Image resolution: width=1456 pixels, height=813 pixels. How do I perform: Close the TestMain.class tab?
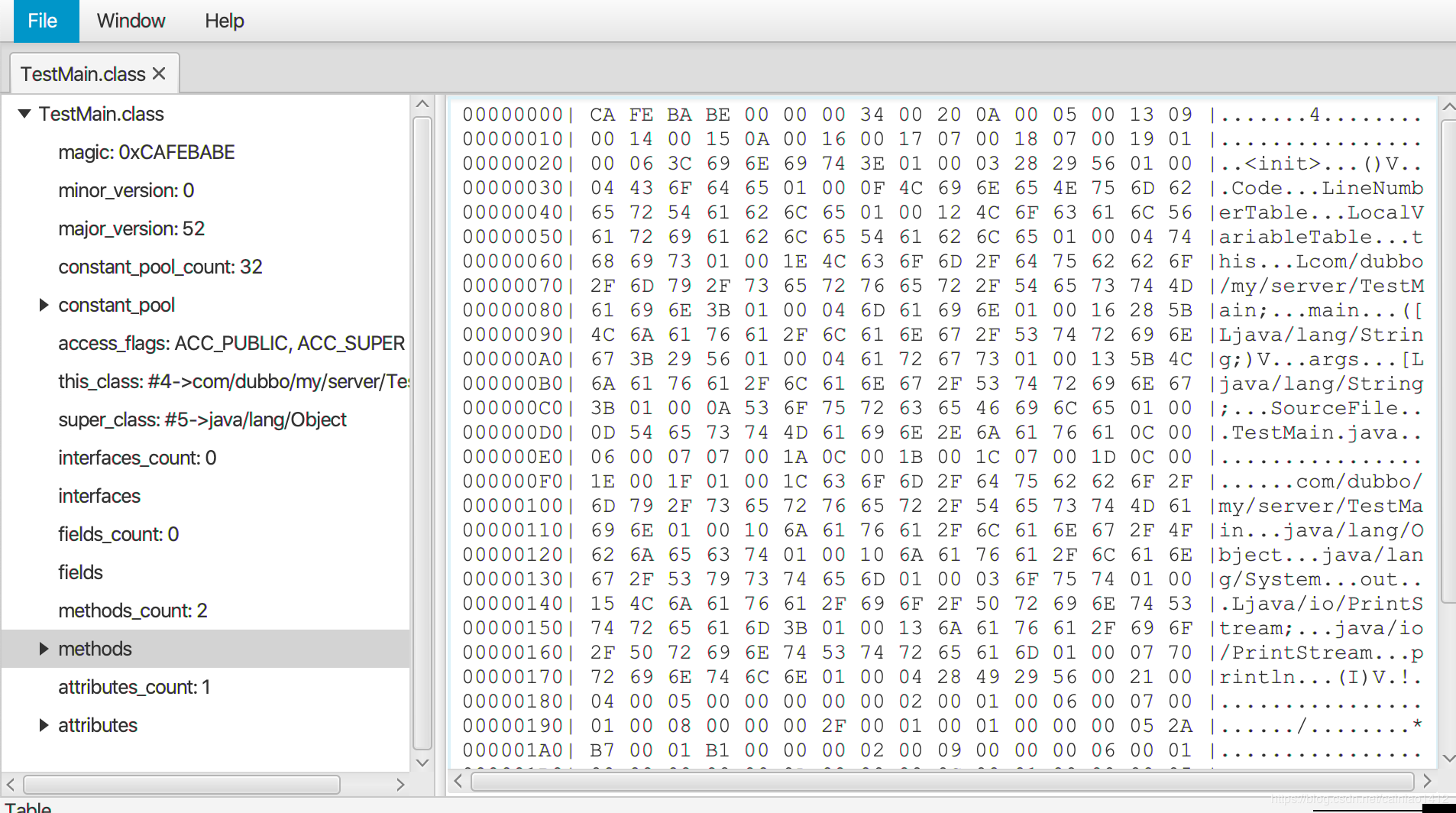(159, 74)
